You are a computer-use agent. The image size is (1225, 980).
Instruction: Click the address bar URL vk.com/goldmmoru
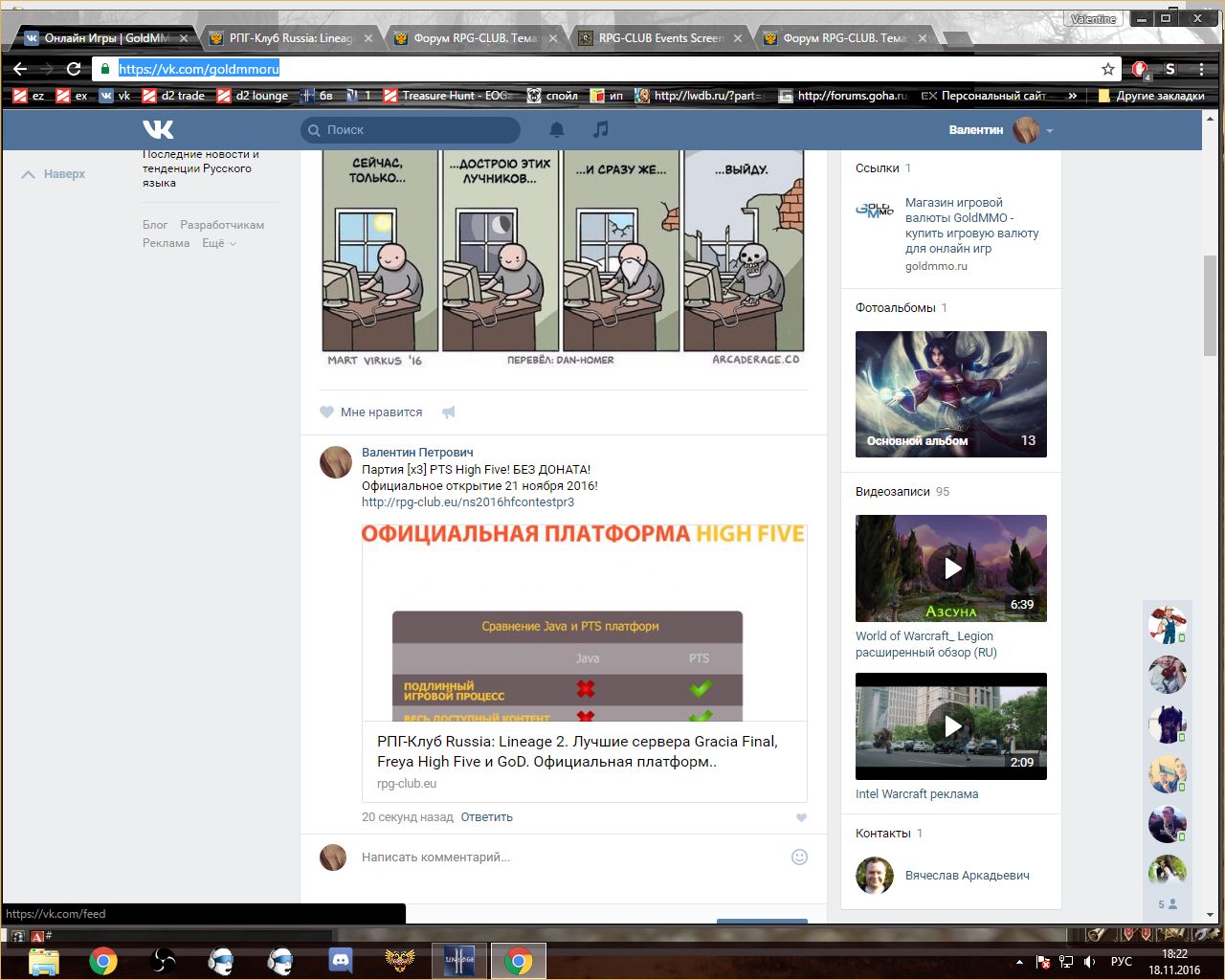(199, 69)
